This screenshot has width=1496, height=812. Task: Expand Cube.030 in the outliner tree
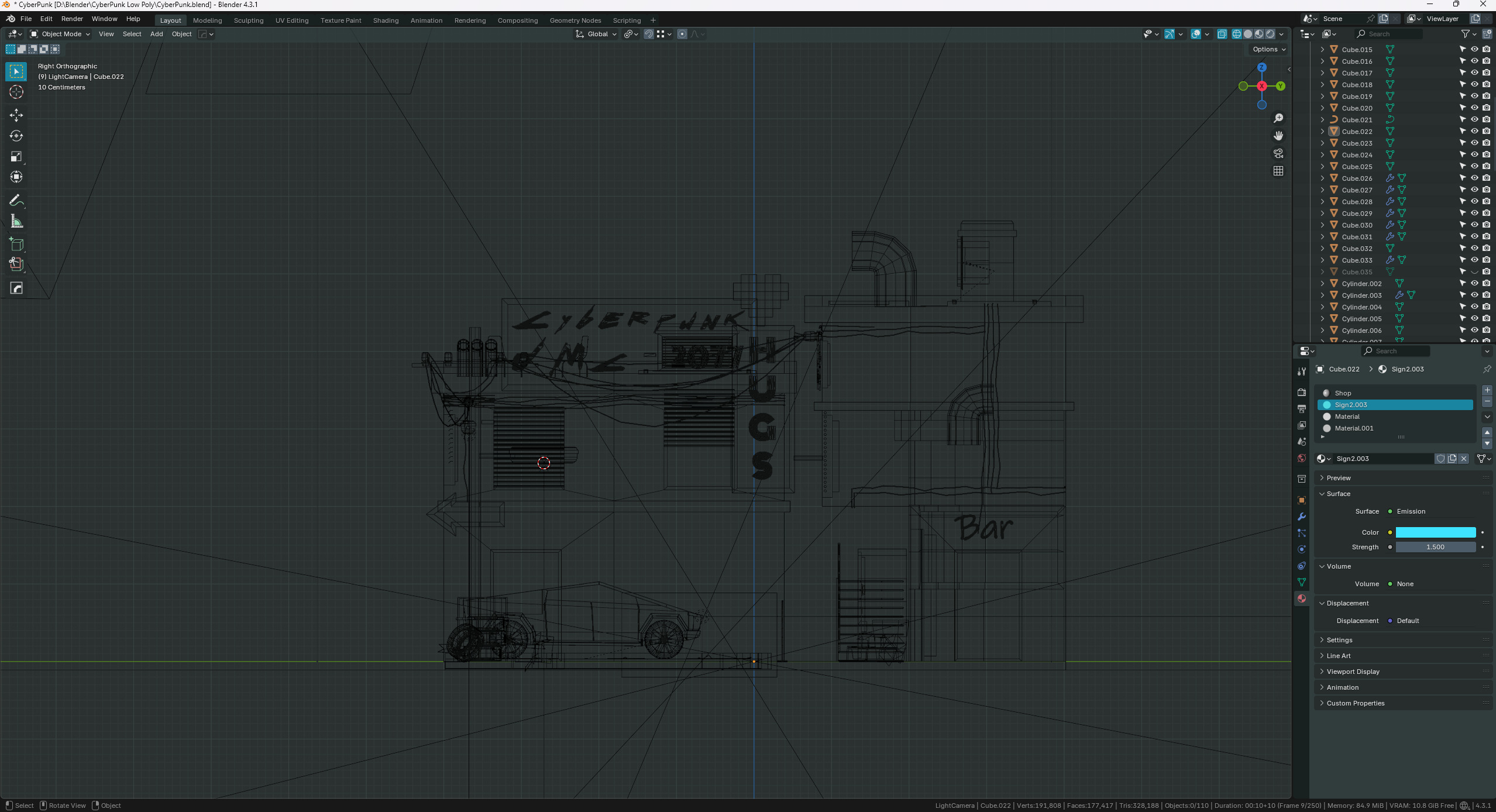click(1322, 225)
